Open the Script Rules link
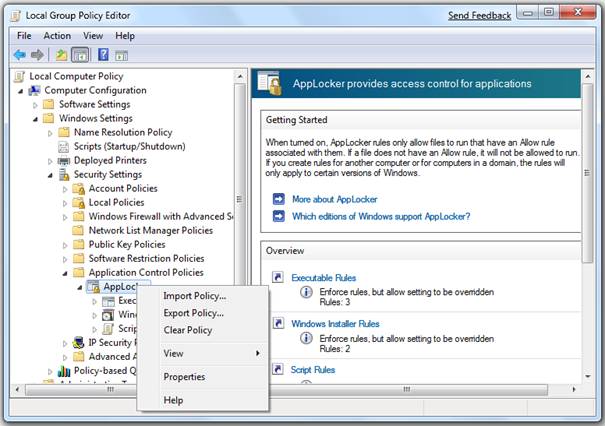The image size is (605, 426). point(313,369)
